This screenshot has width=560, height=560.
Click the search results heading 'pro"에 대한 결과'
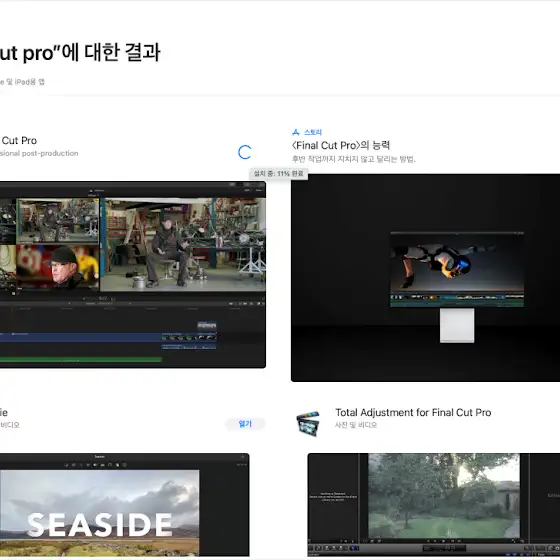click(x=91, y=52)
